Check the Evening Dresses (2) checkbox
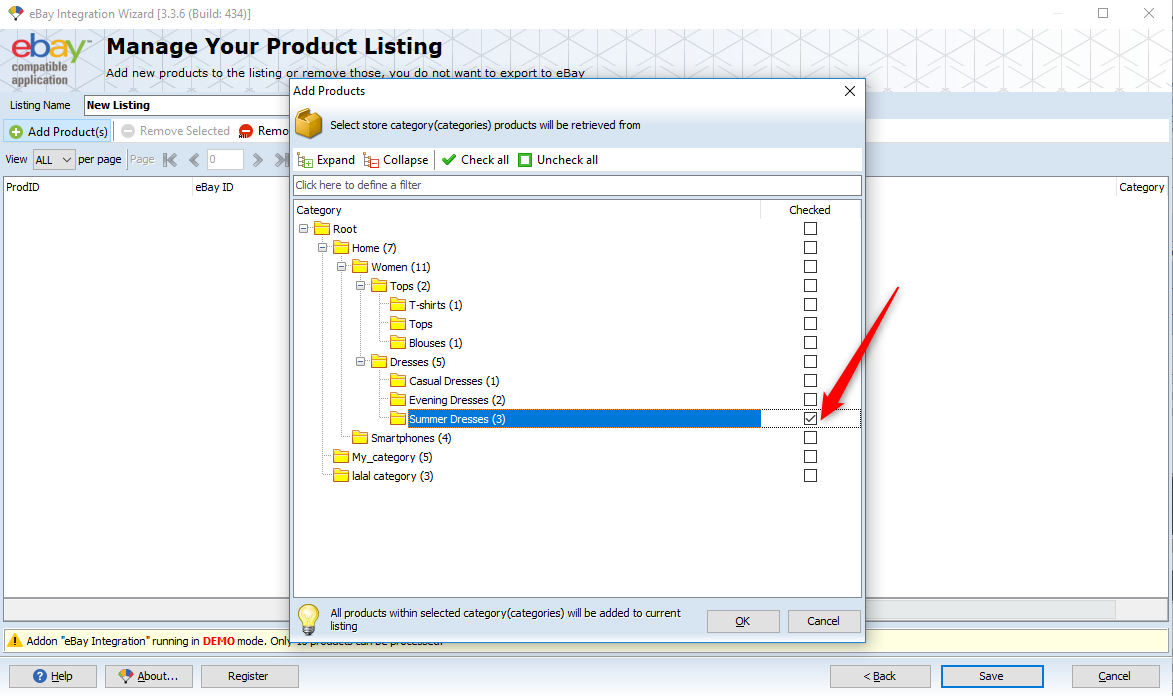Image resolution: width=1173 pixels, height=696 pixels. tap(810, 400)
